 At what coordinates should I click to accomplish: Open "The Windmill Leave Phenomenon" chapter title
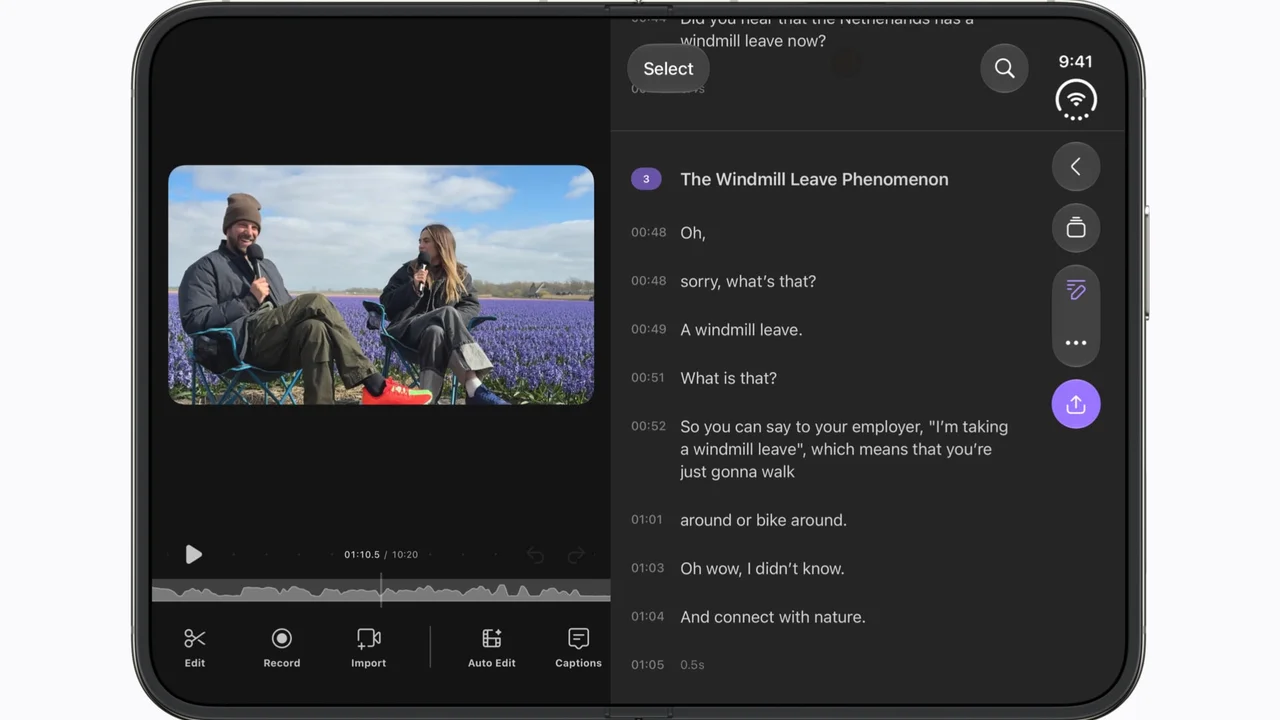814,179
